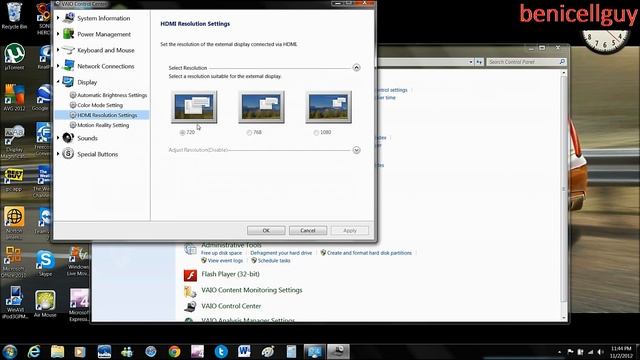
Task: Open the Power Management category
Action: (x=104, y=34)
